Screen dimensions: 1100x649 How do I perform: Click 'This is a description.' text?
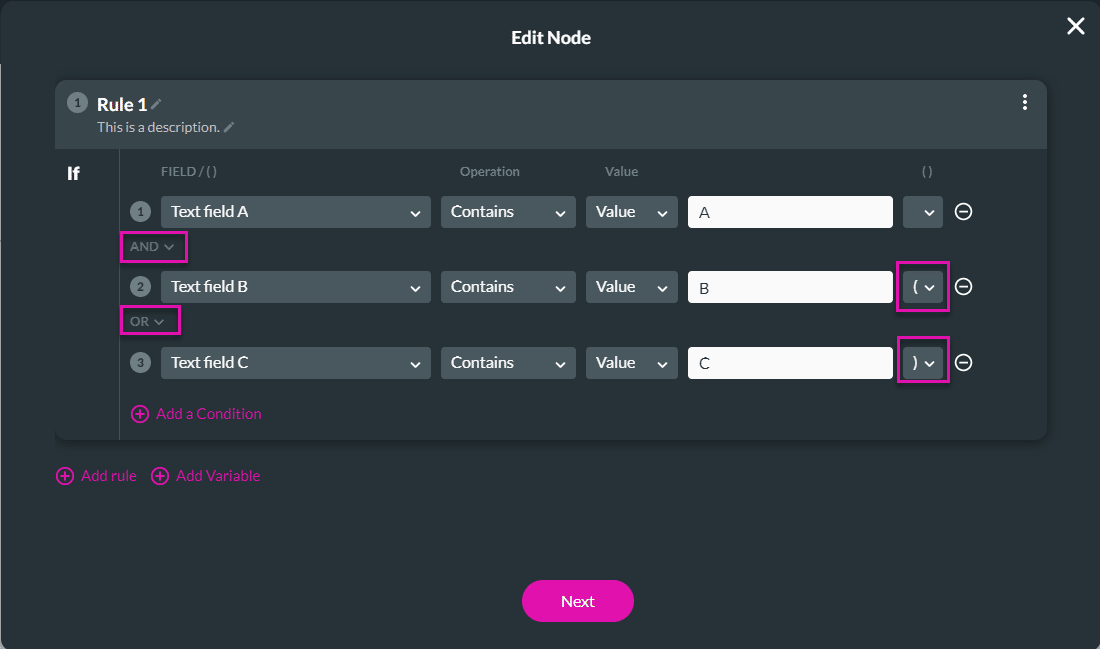pyautogui.click(x=159, y=127)
